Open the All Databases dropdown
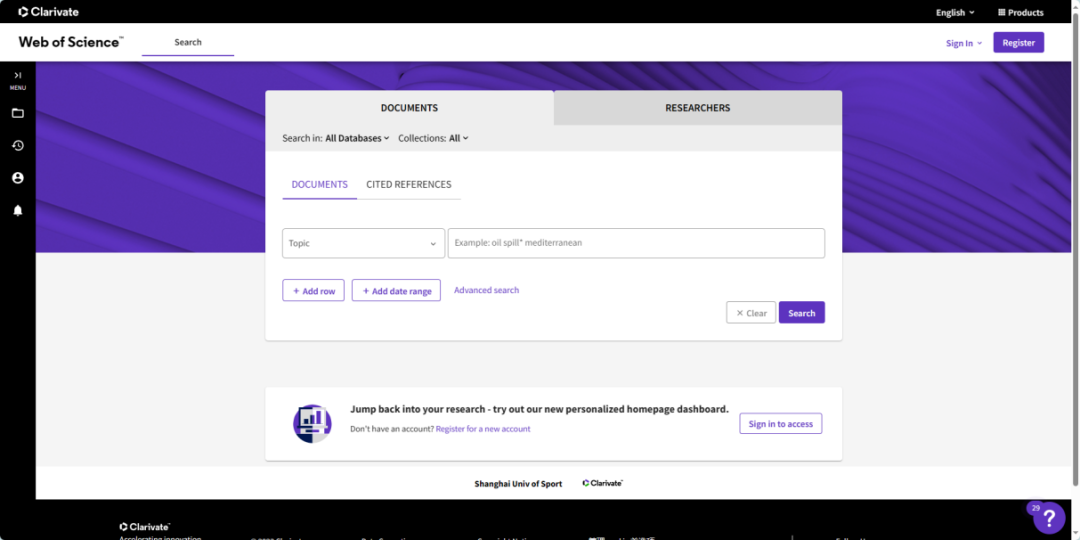Viewport: 1080px width, 540px height. pos(357,138)
